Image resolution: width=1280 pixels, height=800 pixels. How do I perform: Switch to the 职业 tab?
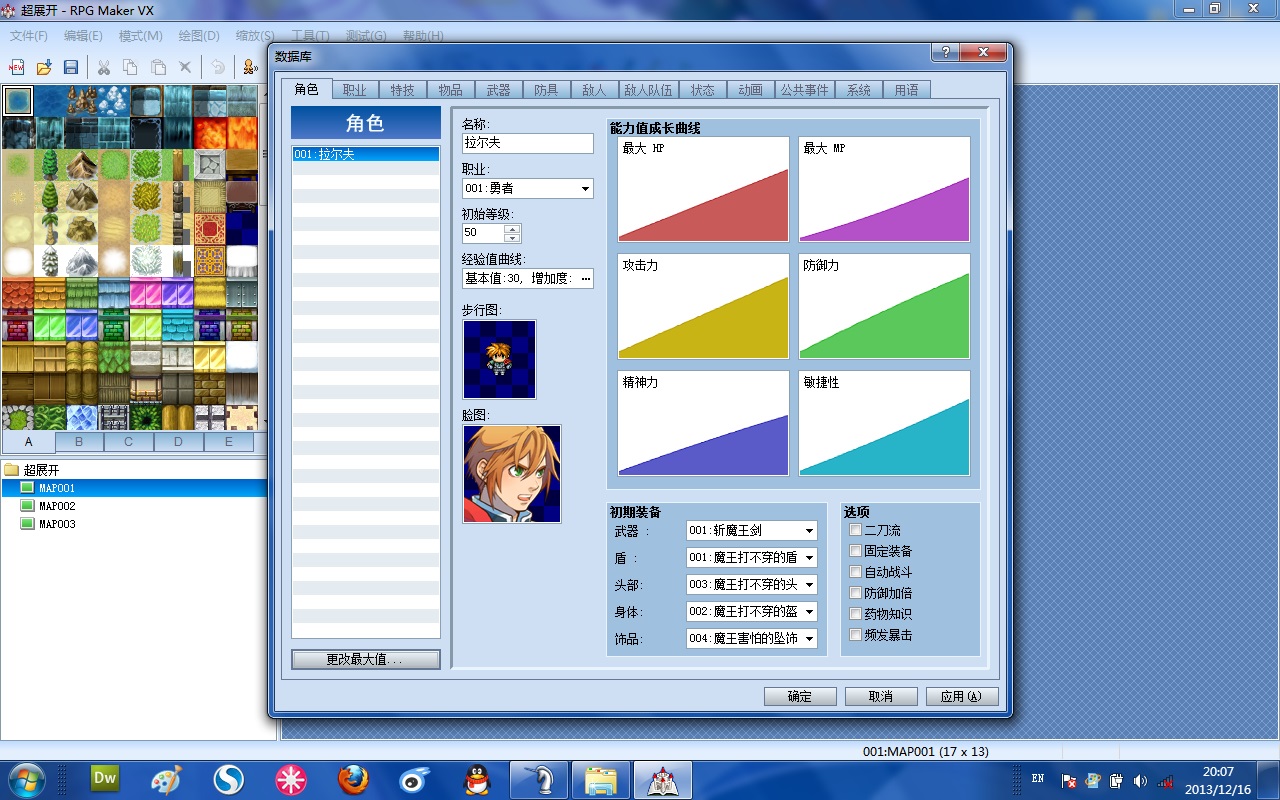(x=355, y=90)
